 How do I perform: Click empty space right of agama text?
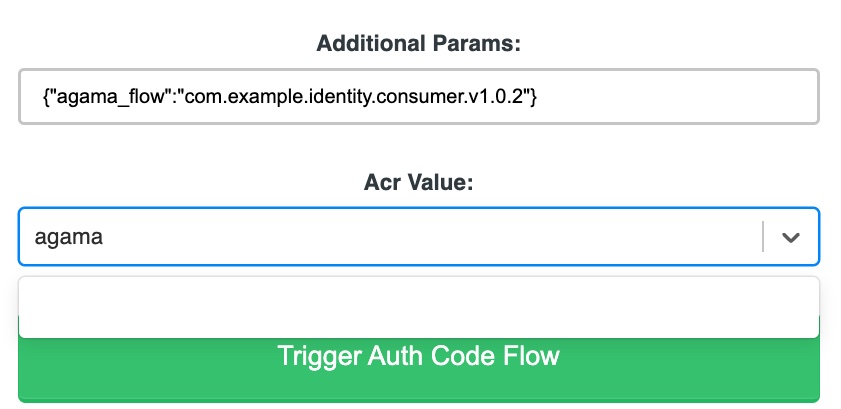[x=429, y=236]
